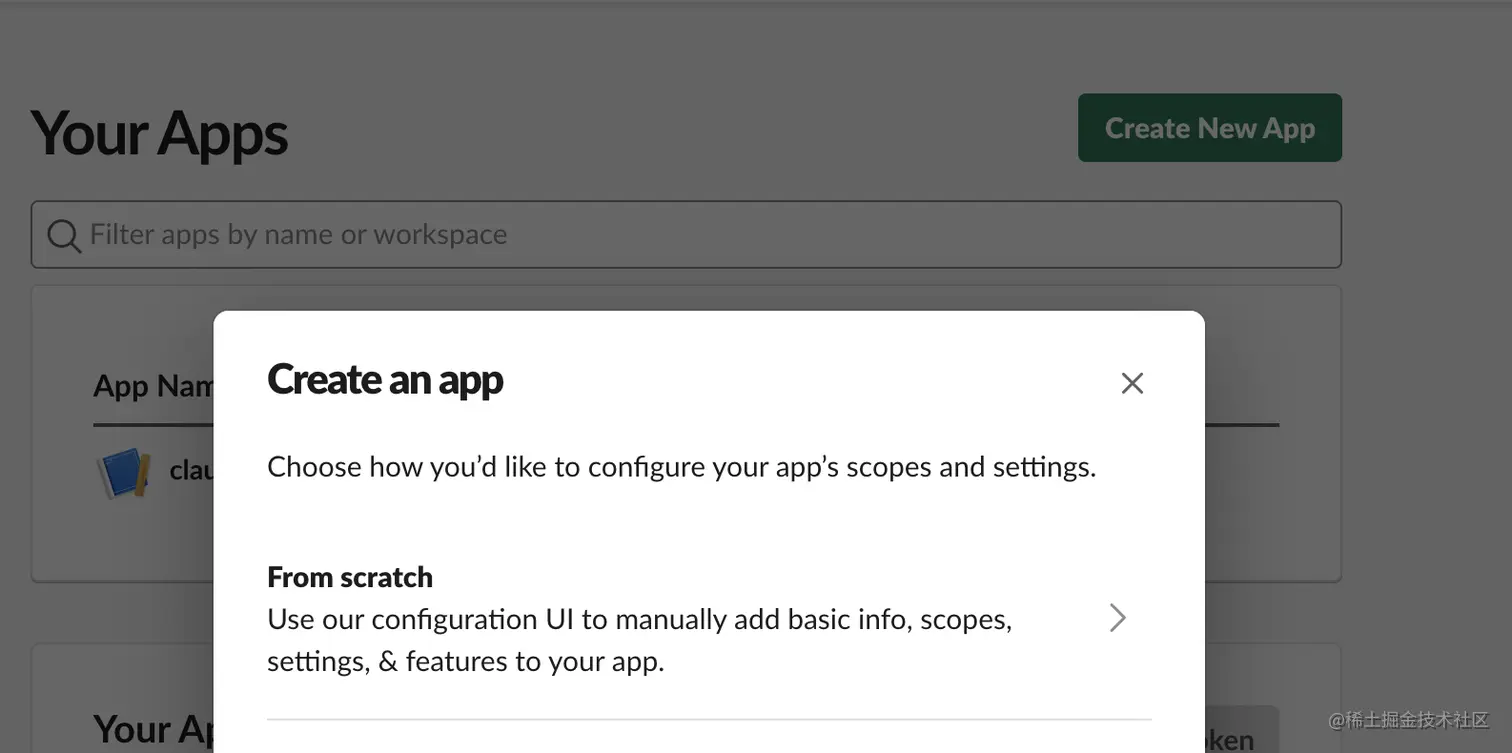Click the "Use our configuration UI" description
Image resolution: width=1512 pixels, height=753 pixels.
tap(639, 619)
